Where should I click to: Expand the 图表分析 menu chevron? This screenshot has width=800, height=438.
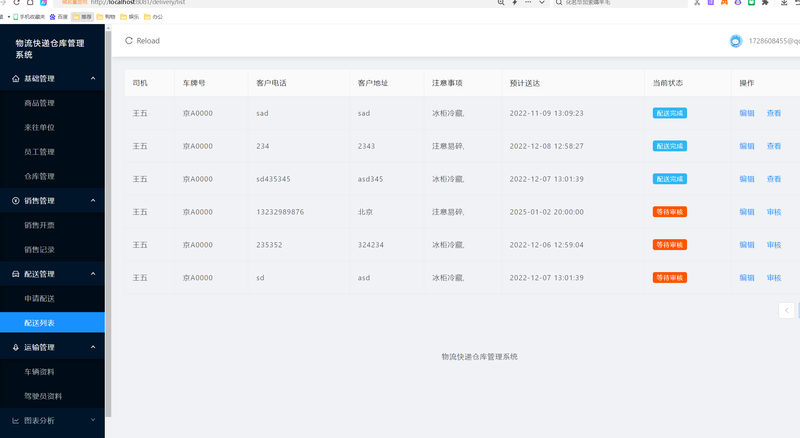[x=93, y=420]
